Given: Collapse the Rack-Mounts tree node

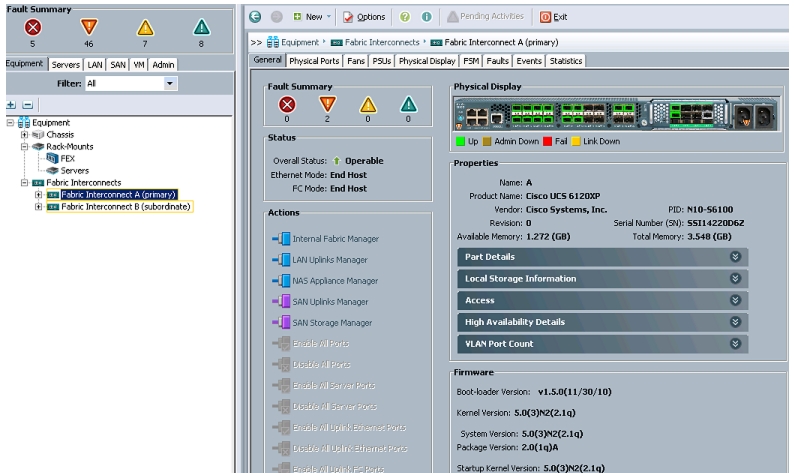Looking at the screenshot, I should click(x=24, y=146).
